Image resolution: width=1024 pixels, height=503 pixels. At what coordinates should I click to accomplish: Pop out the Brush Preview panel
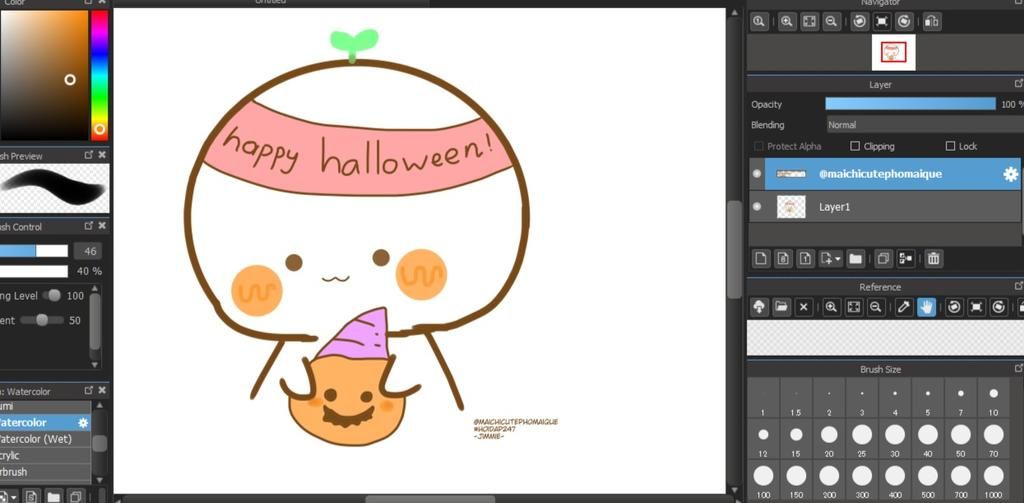click(x=89, y=155)
